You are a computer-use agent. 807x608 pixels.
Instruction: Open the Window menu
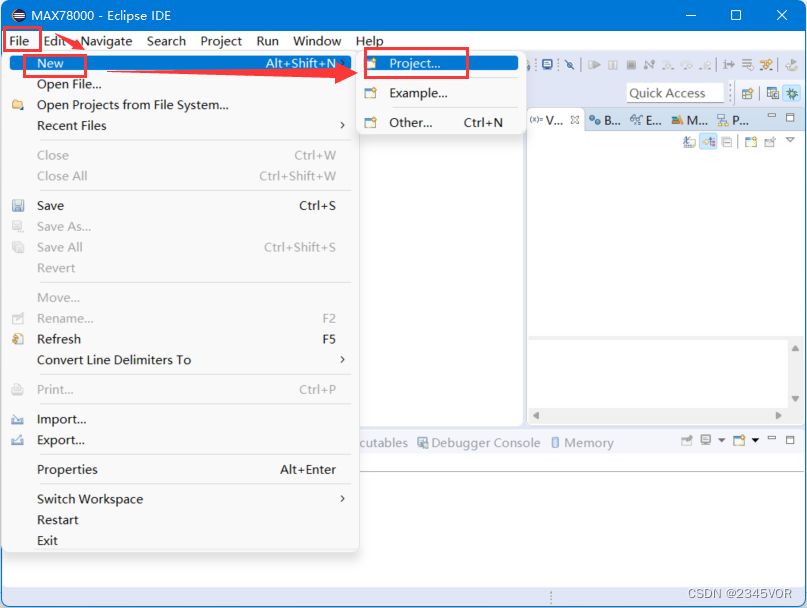(x=317, y=41)
